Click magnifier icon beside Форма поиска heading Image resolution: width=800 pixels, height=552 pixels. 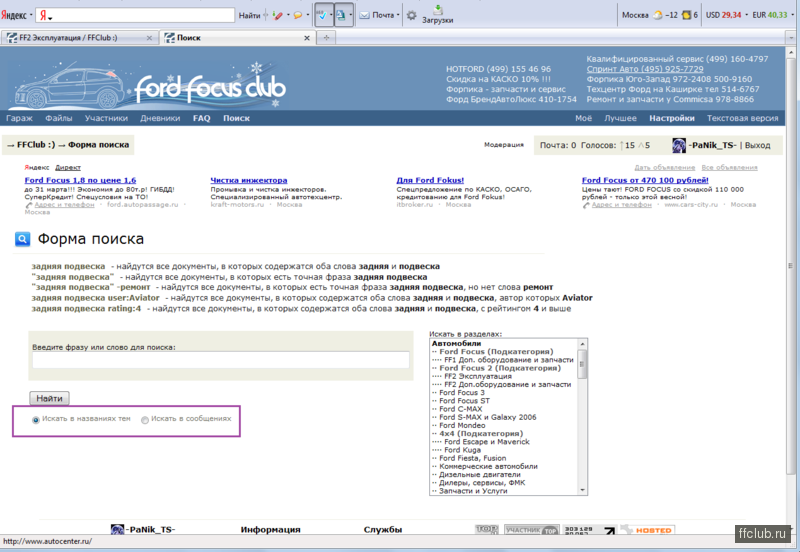click(22, 239)
